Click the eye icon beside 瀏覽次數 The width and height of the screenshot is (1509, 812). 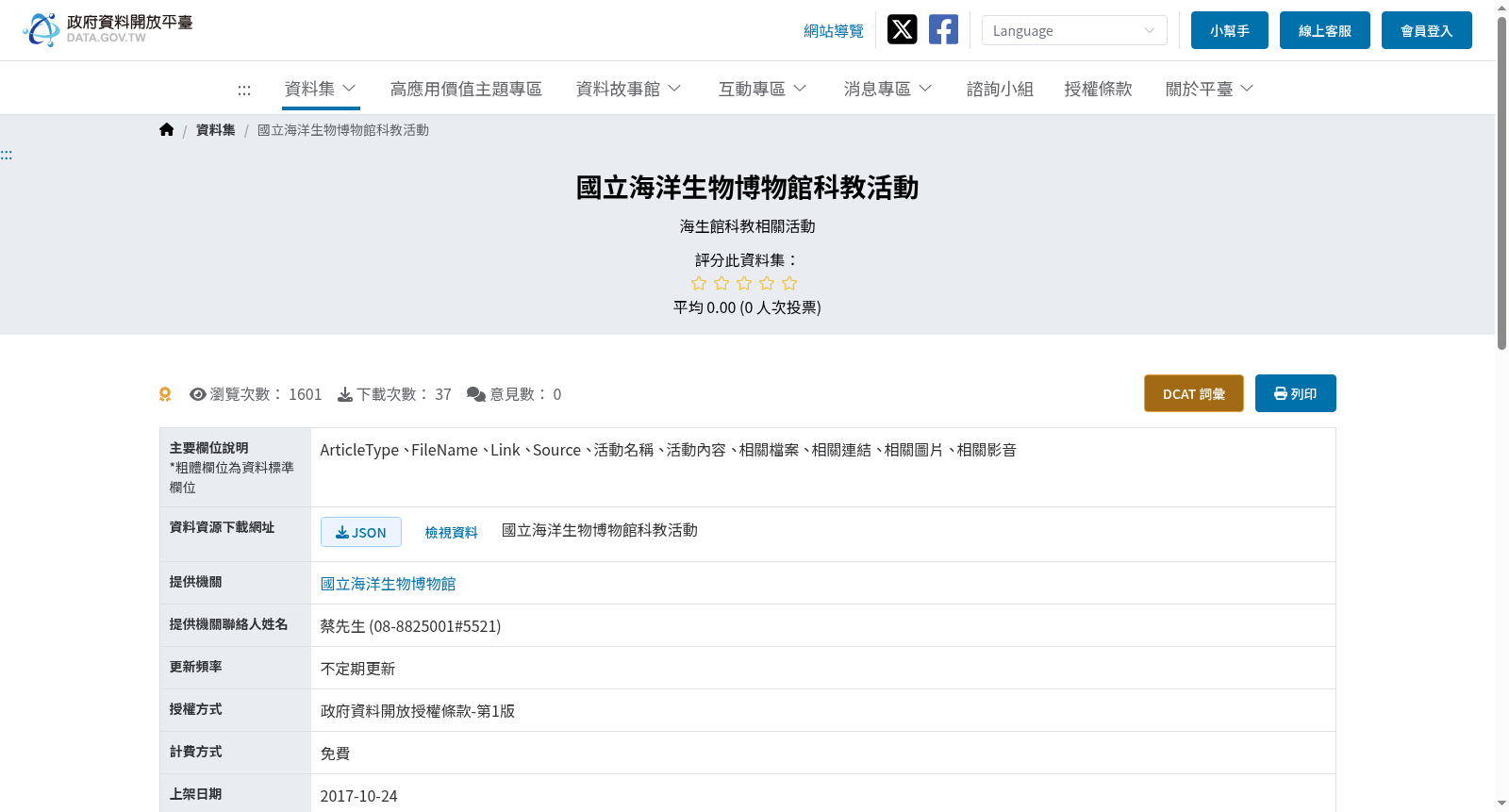(x=198, y=394)
